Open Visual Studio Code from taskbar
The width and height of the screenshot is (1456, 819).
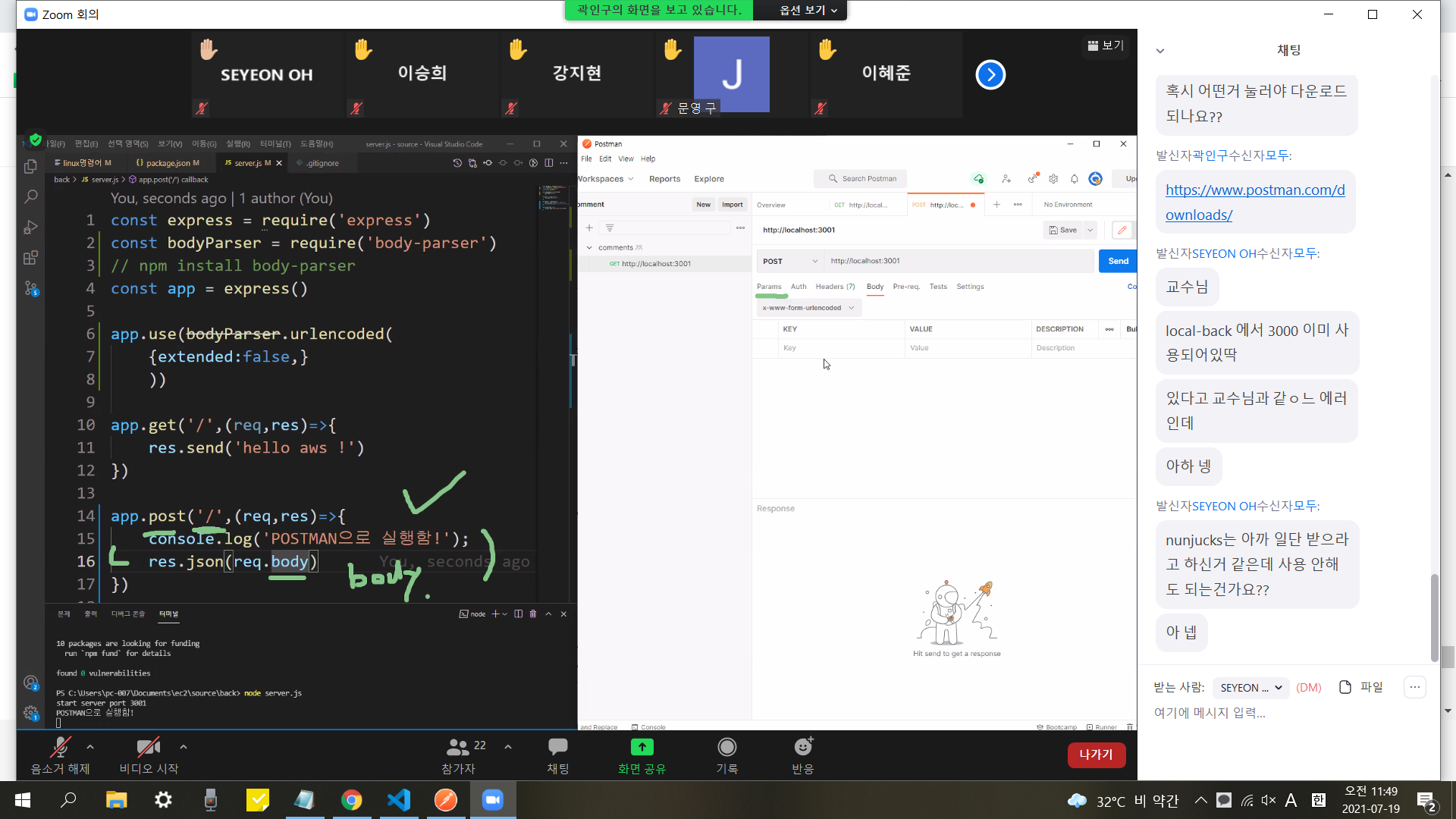pyautogui.click(x=399, y=800)
